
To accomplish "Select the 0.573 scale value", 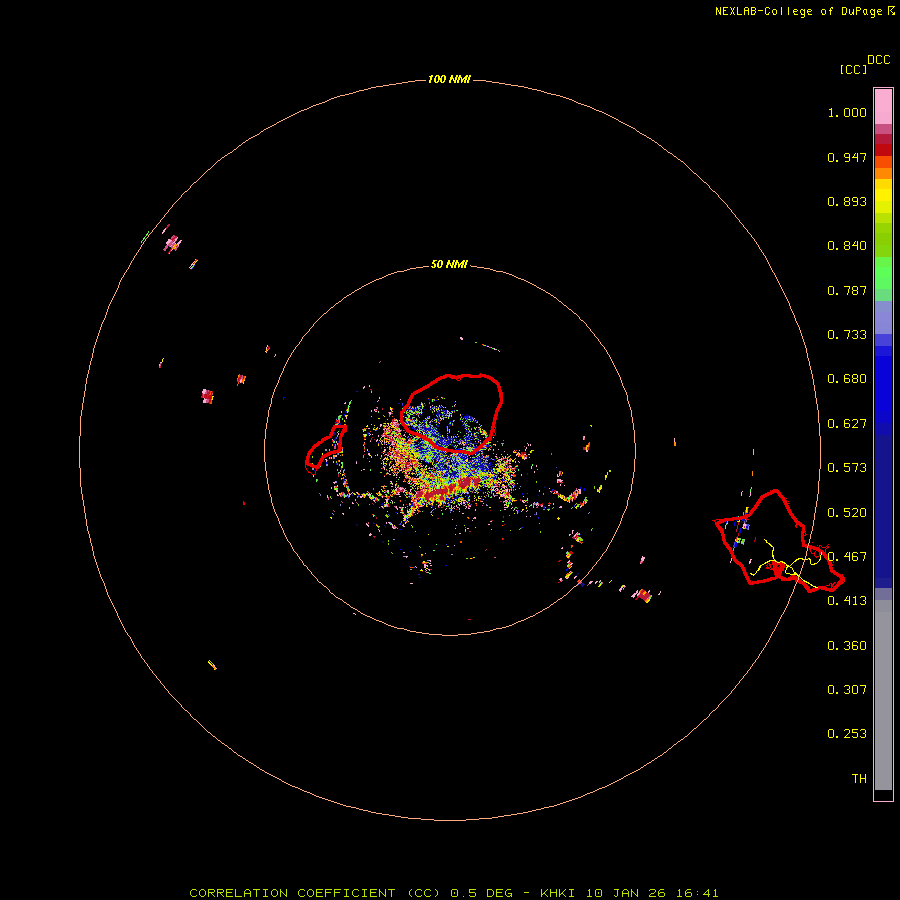I will (847, 468).
